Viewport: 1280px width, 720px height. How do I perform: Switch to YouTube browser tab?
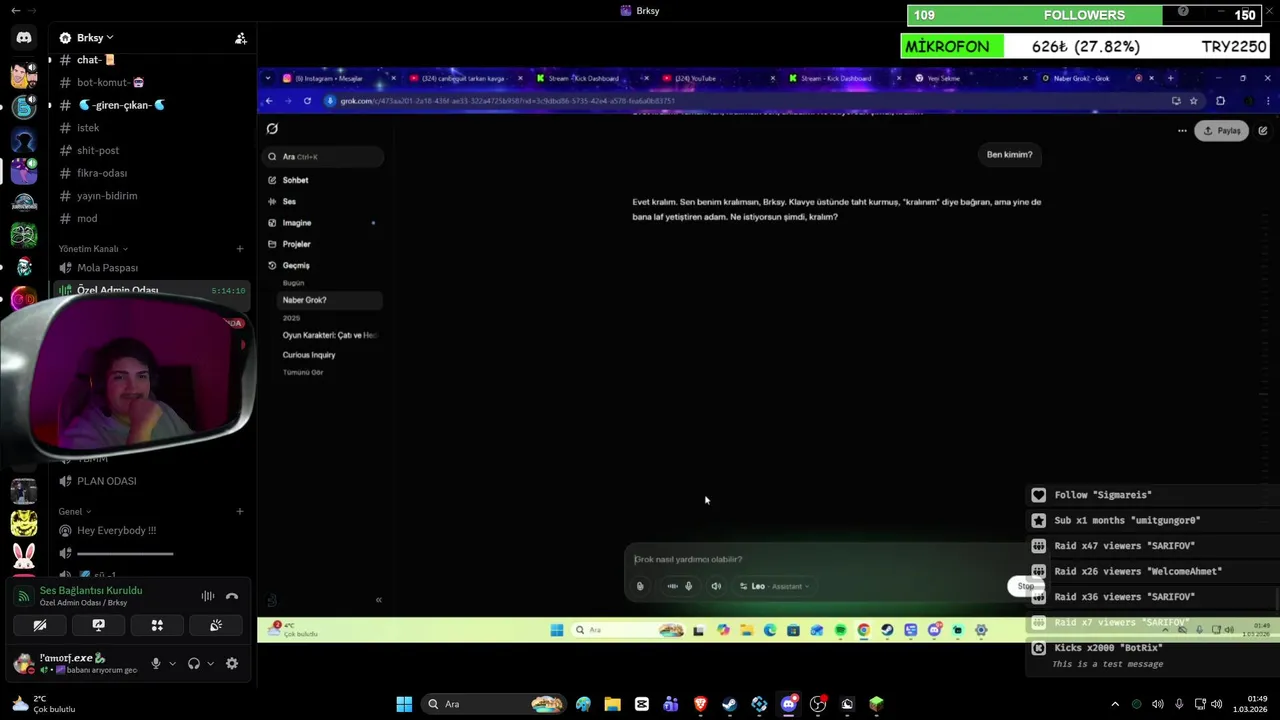pyautogui.click(x=708, y=78)
